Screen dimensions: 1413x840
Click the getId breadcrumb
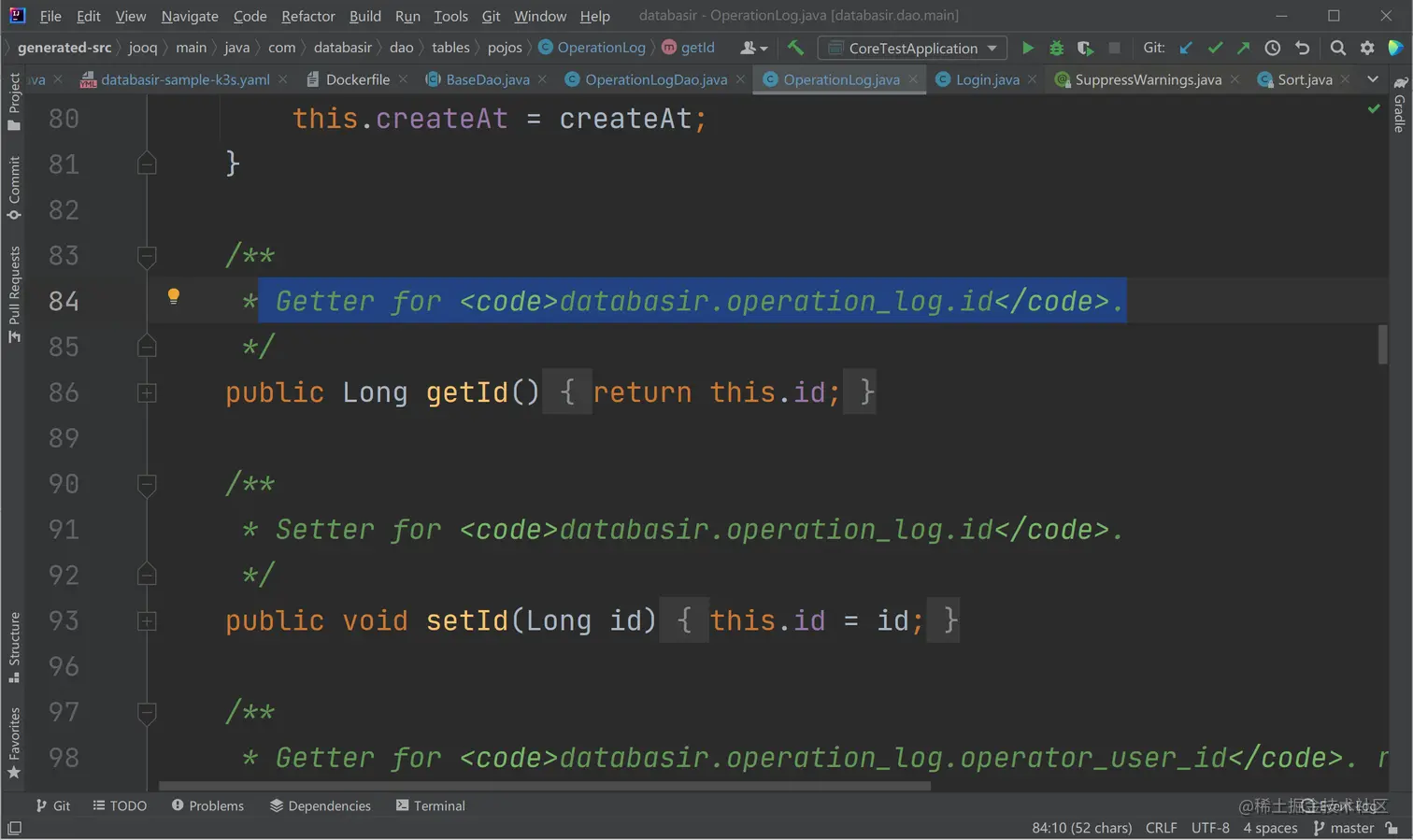click(689, 48)
